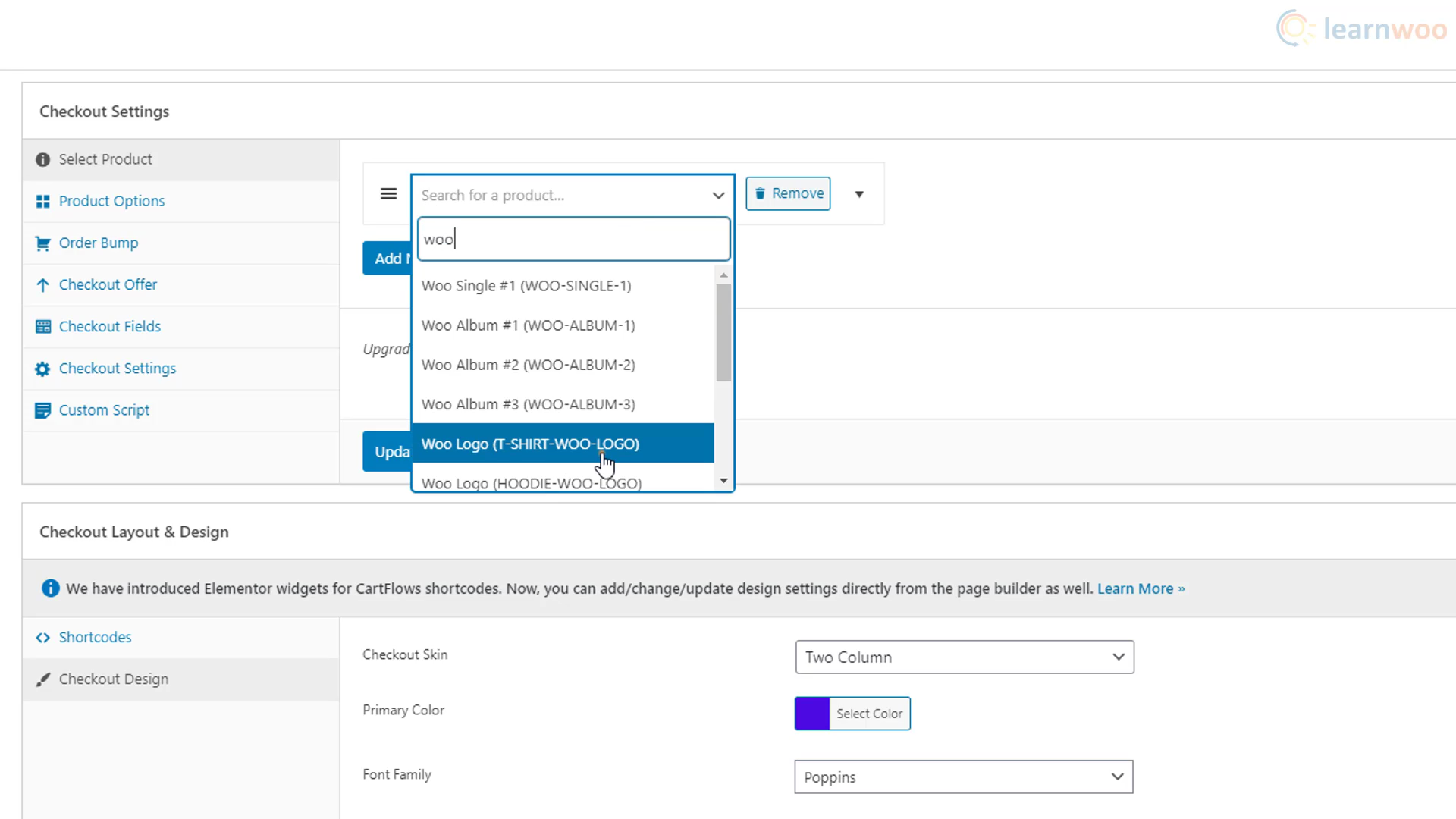The width and height of the screenshot is (1456, 819).
Task: Click the Shortcodes sidebar icon
Action: pos(42,637)
